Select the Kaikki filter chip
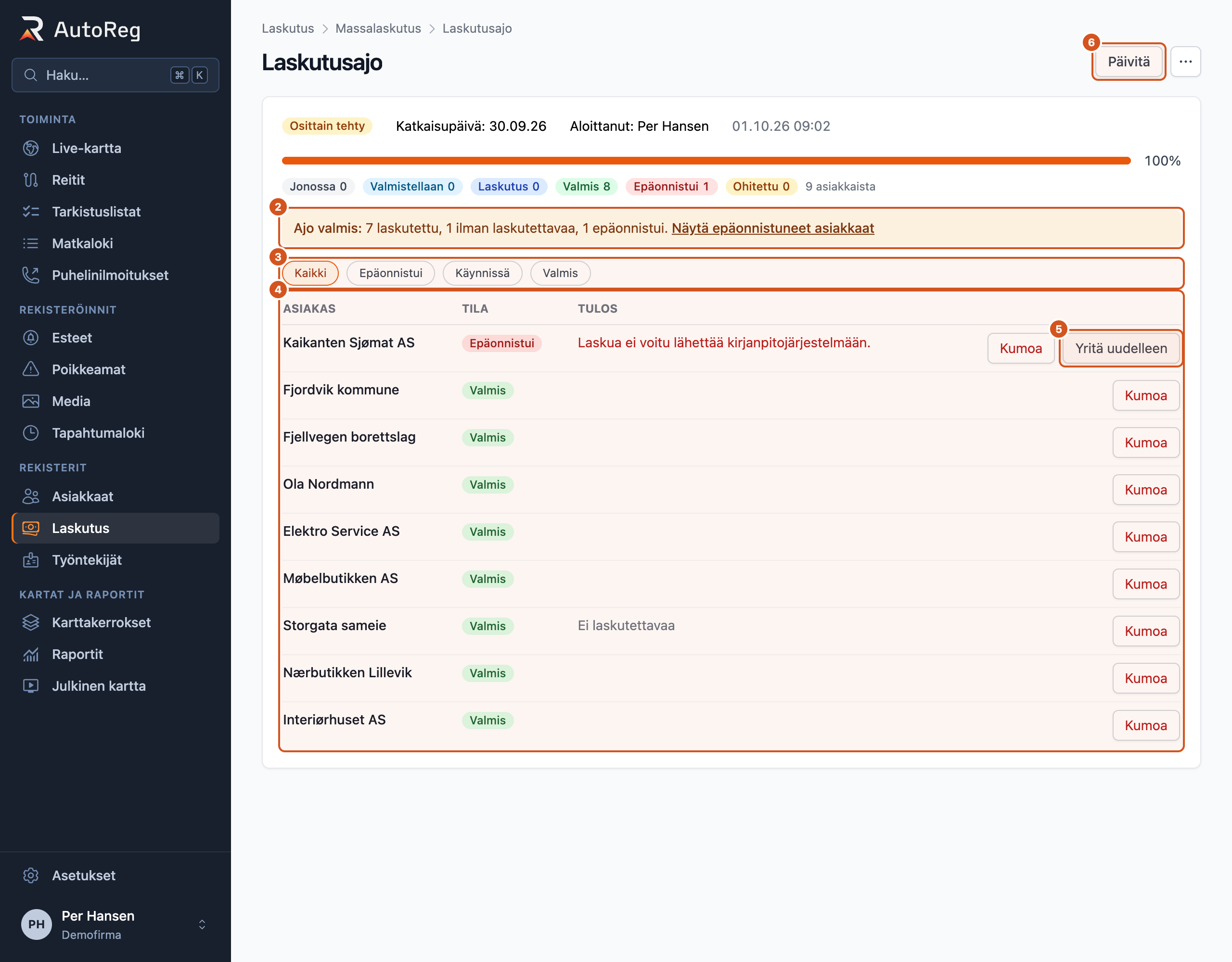 (x=310, y=273)
